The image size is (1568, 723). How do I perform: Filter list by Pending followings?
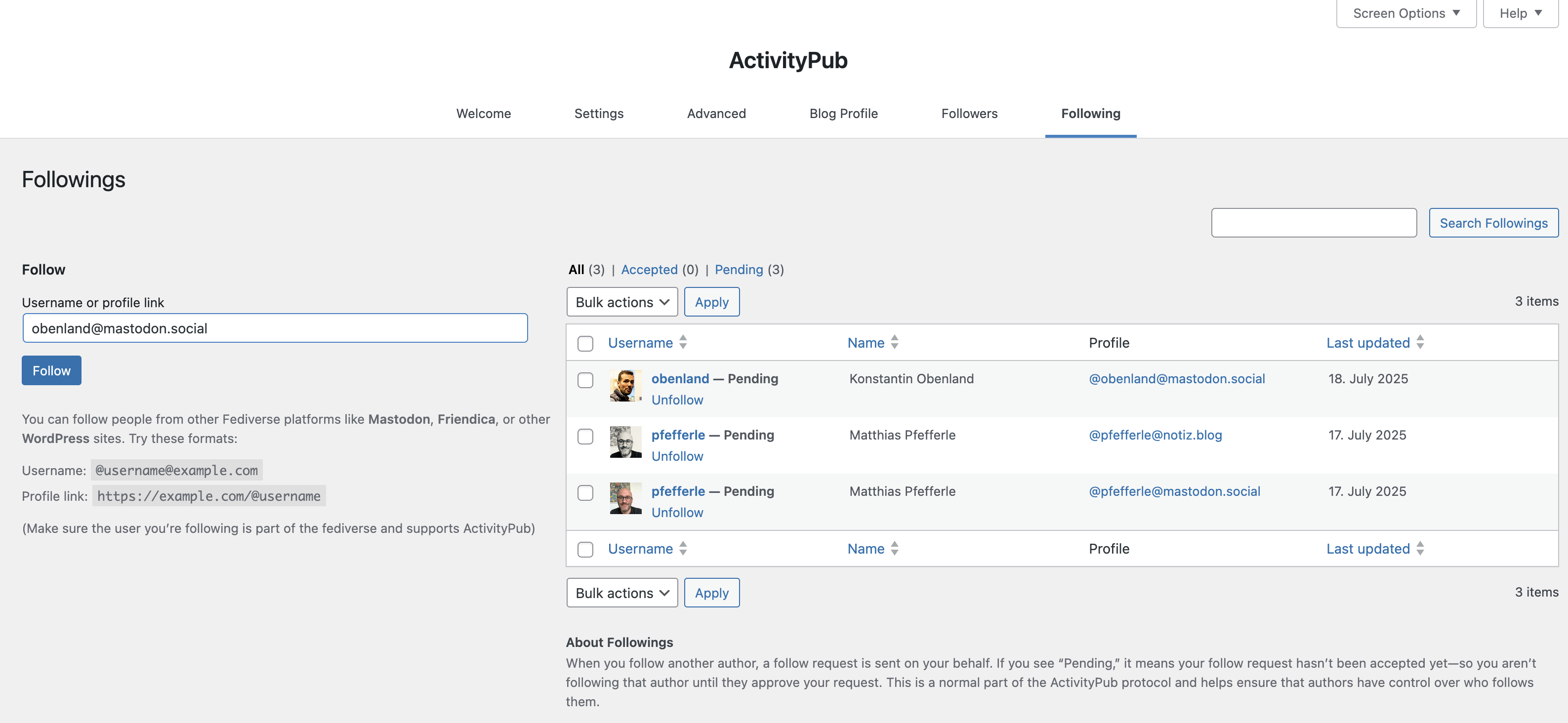click(739, 270)
